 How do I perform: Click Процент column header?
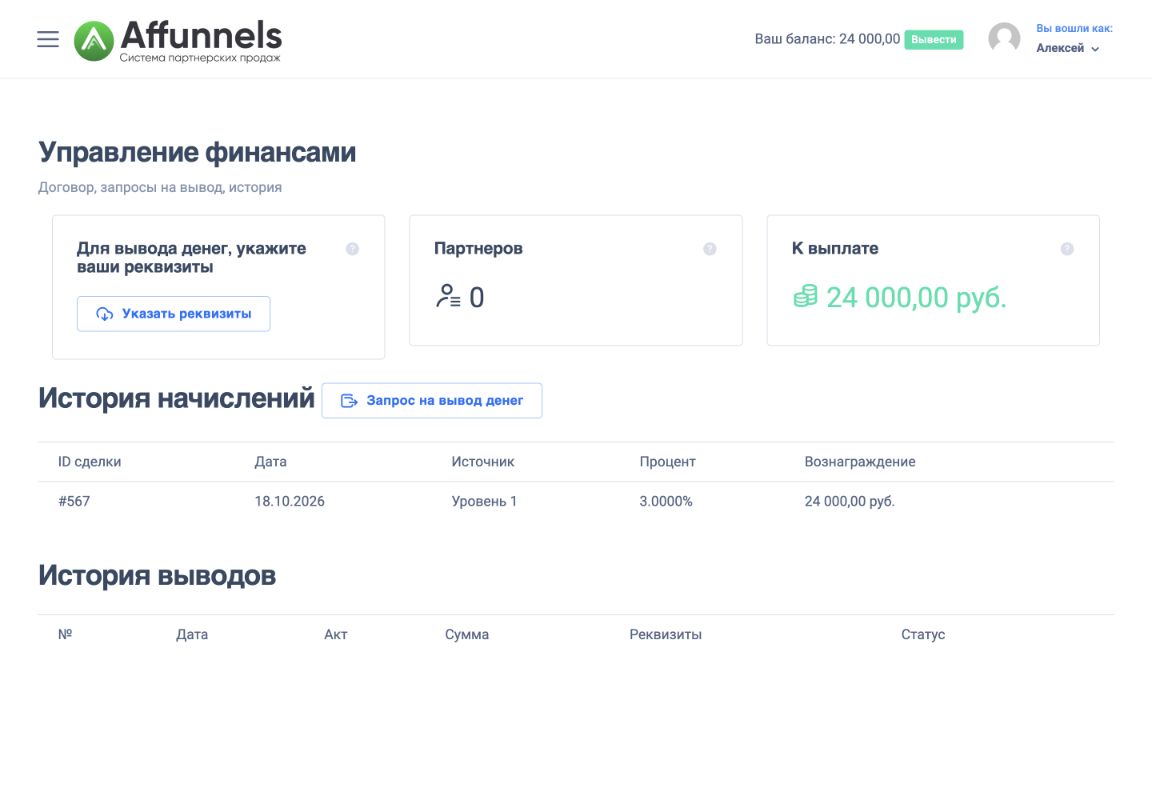coord(667,462)
